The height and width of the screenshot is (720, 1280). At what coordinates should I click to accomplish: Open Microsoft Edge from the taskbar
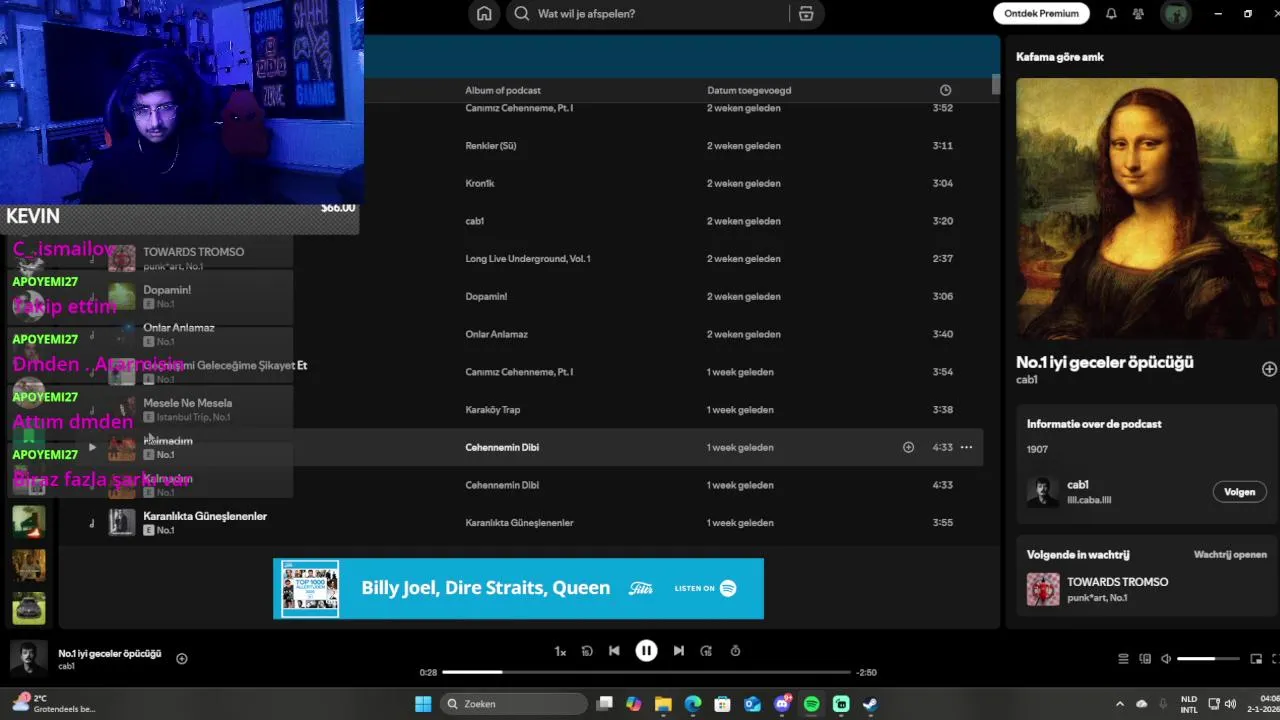[693, 704]
